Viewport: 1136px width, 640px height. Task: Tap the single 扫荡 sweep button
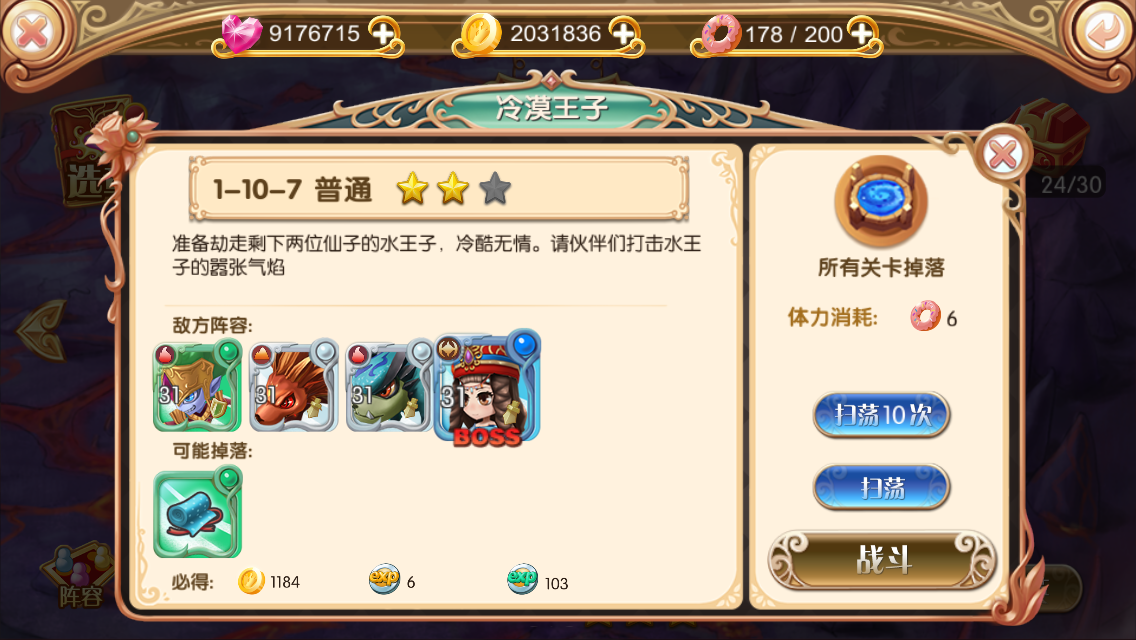click(x=881, y=487)
